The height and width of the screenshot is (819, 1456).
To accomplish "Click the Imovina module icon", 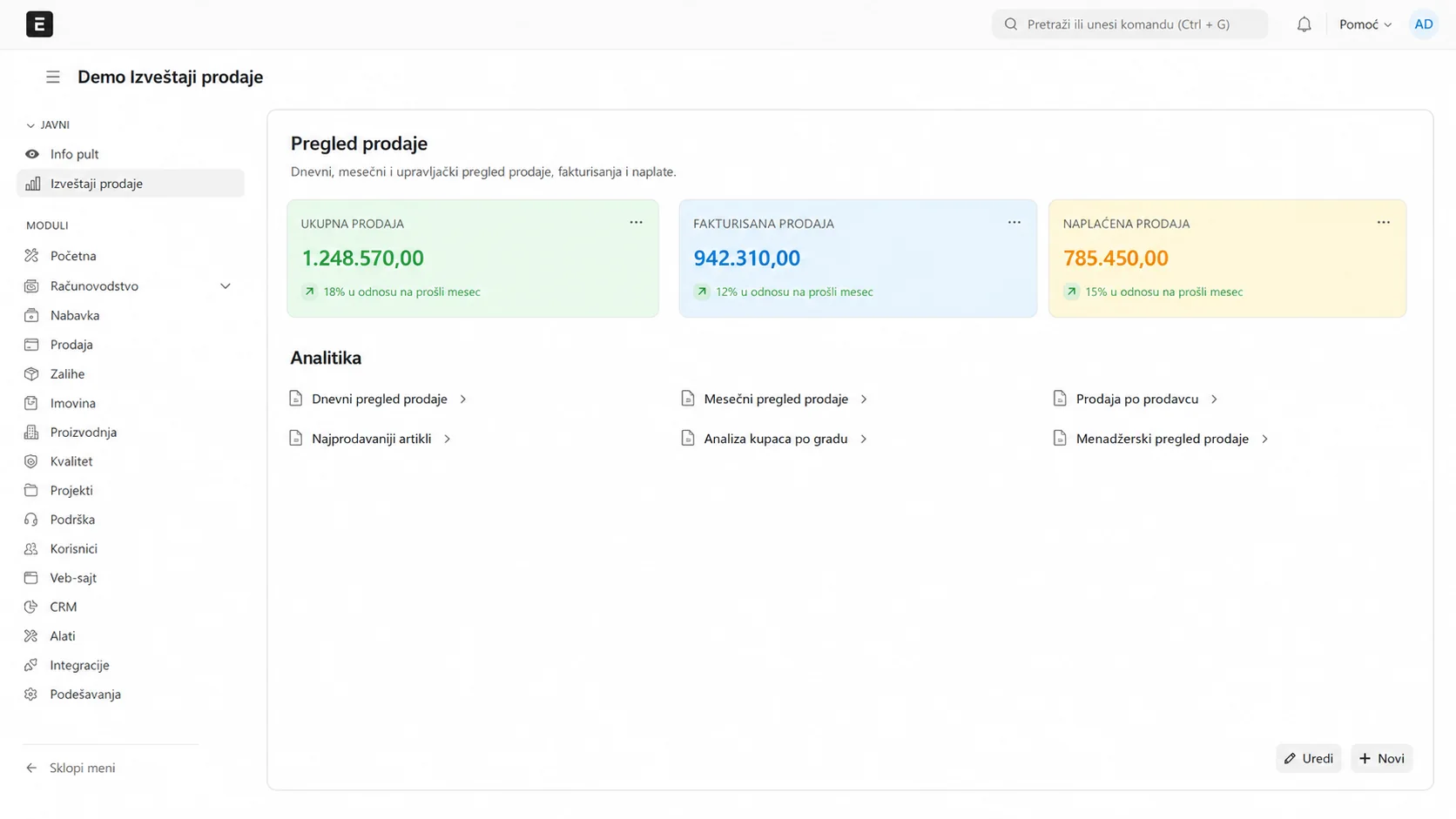I will [x=31, y=403].
